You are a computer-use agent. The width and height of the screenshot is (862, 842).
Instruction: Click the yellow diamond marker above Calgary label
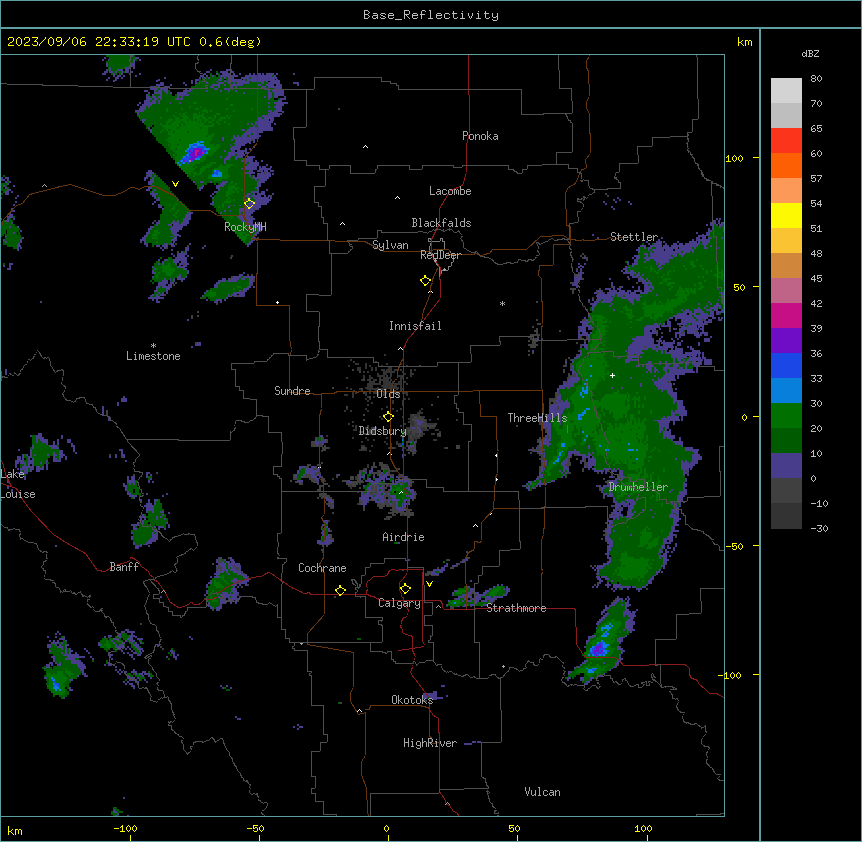(405, 589)
